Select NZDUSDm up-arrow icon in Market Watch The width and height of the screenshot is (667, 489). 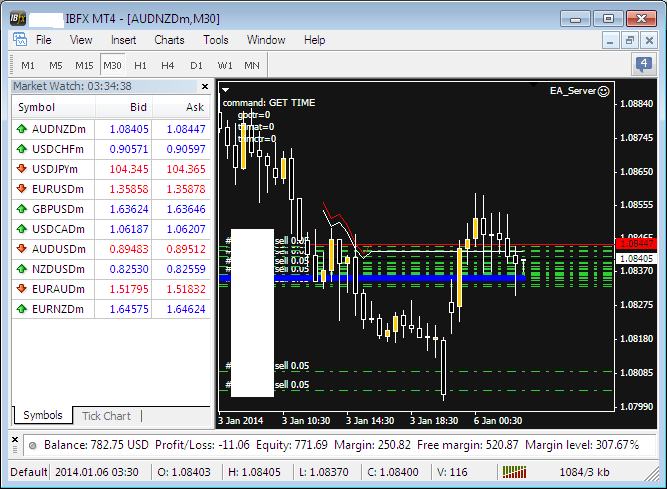[22, 269]
